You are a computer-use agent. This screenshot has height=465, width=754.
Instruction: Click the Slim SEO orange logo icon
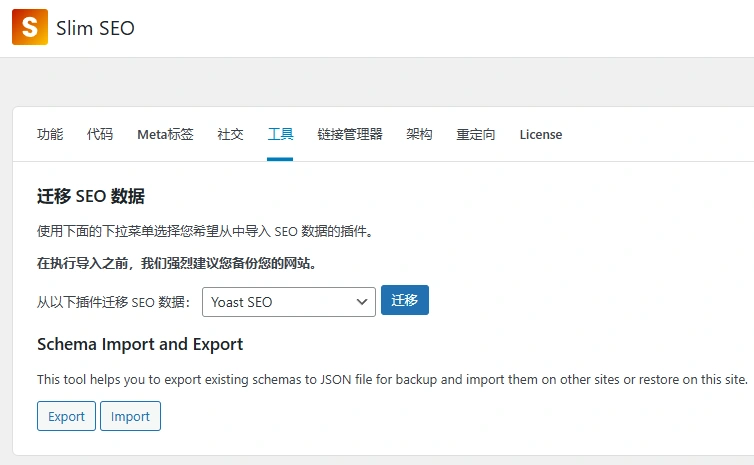(30, 27)
